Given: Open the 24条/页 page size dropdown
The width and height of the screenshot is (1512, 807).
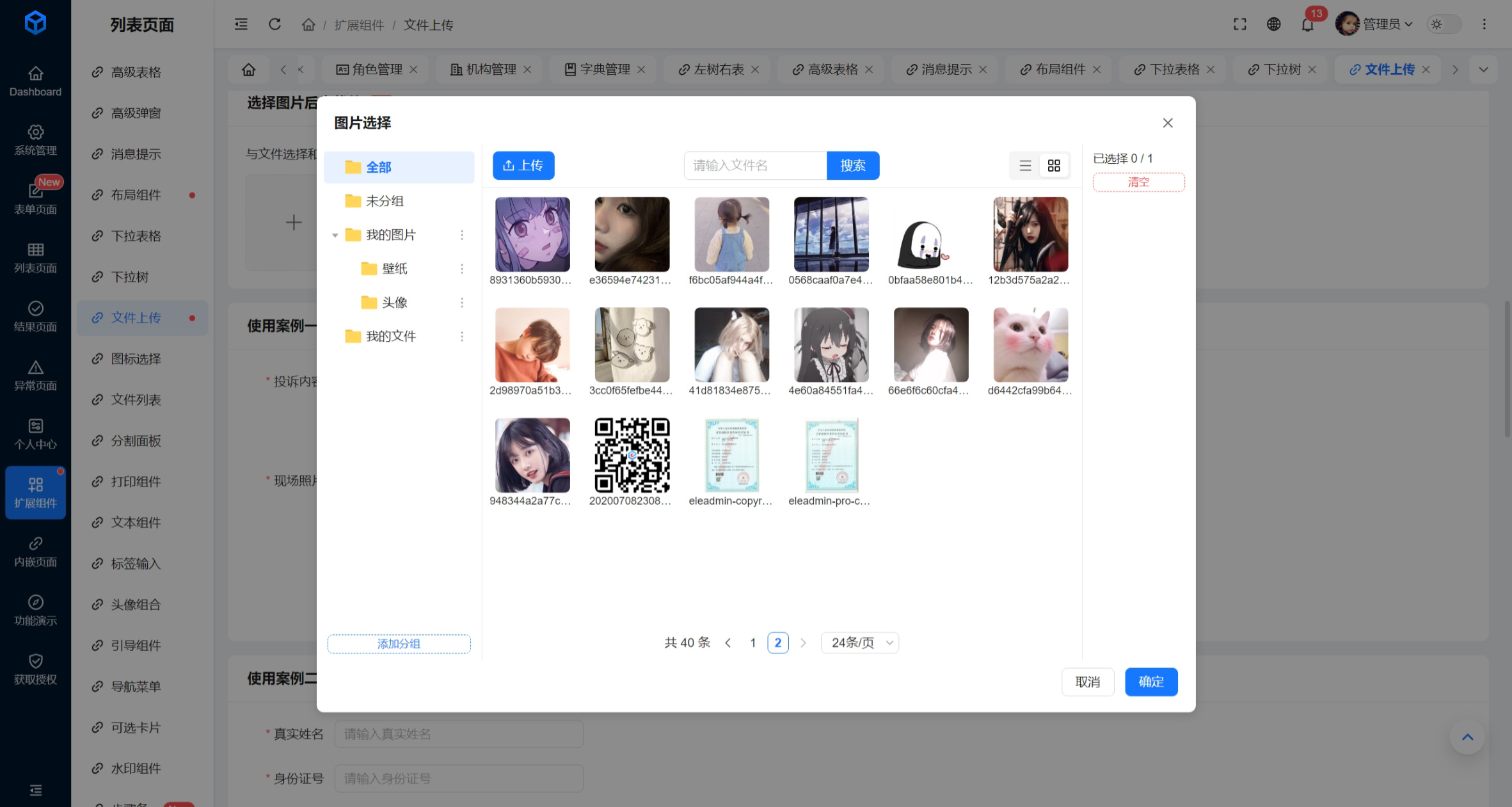Looking at the screenshot, I should 859,643.
